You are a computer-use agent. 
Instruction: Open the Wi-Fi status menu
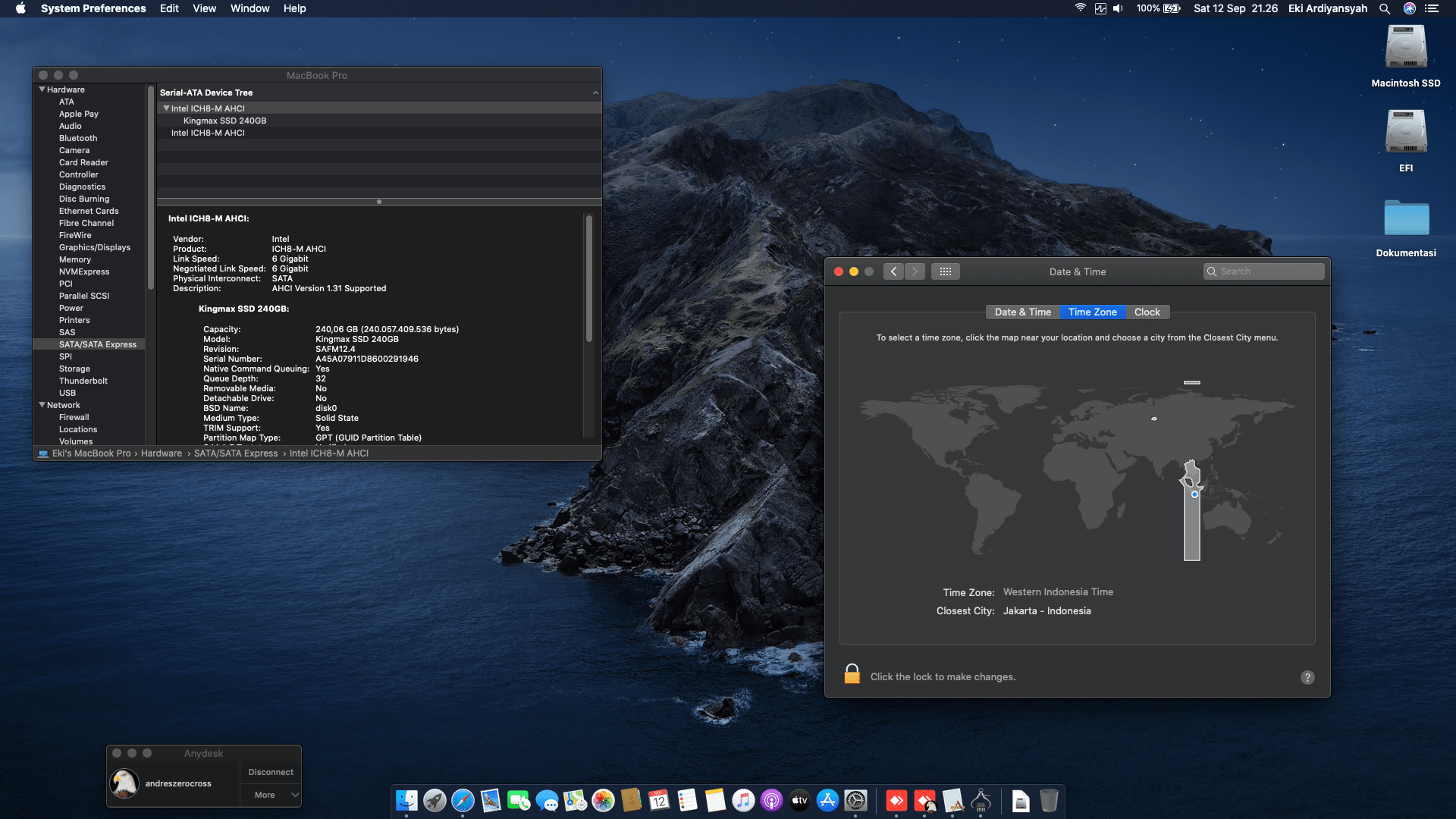tap(1080, 8)
